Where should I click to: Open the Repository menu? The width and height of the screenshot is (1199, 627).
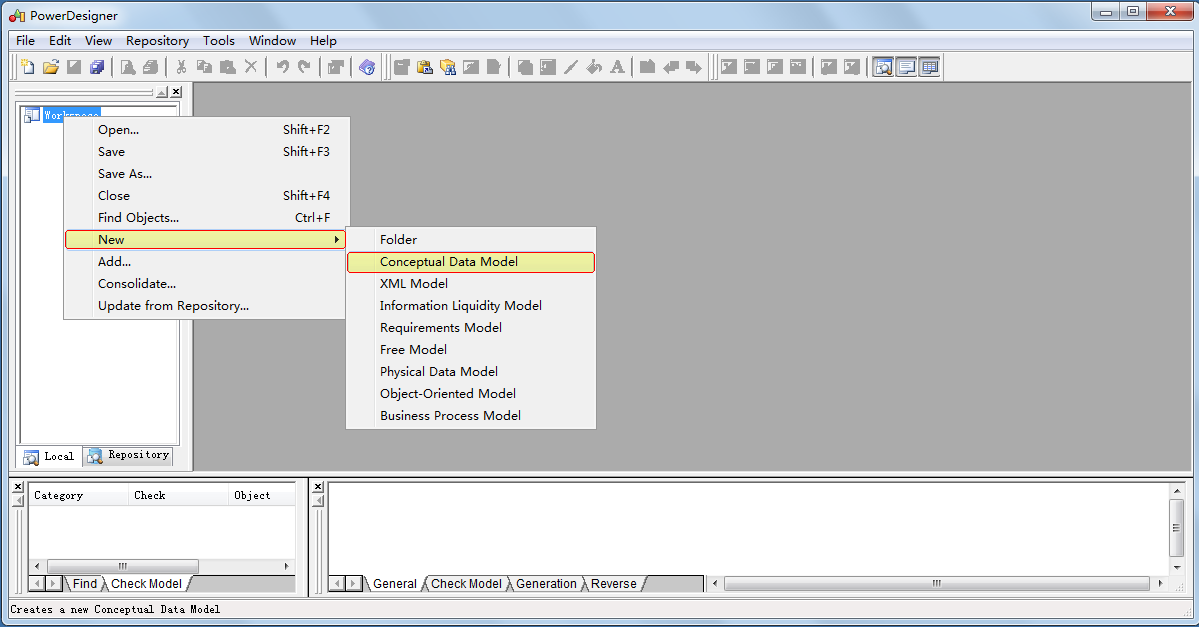[158, 41]
